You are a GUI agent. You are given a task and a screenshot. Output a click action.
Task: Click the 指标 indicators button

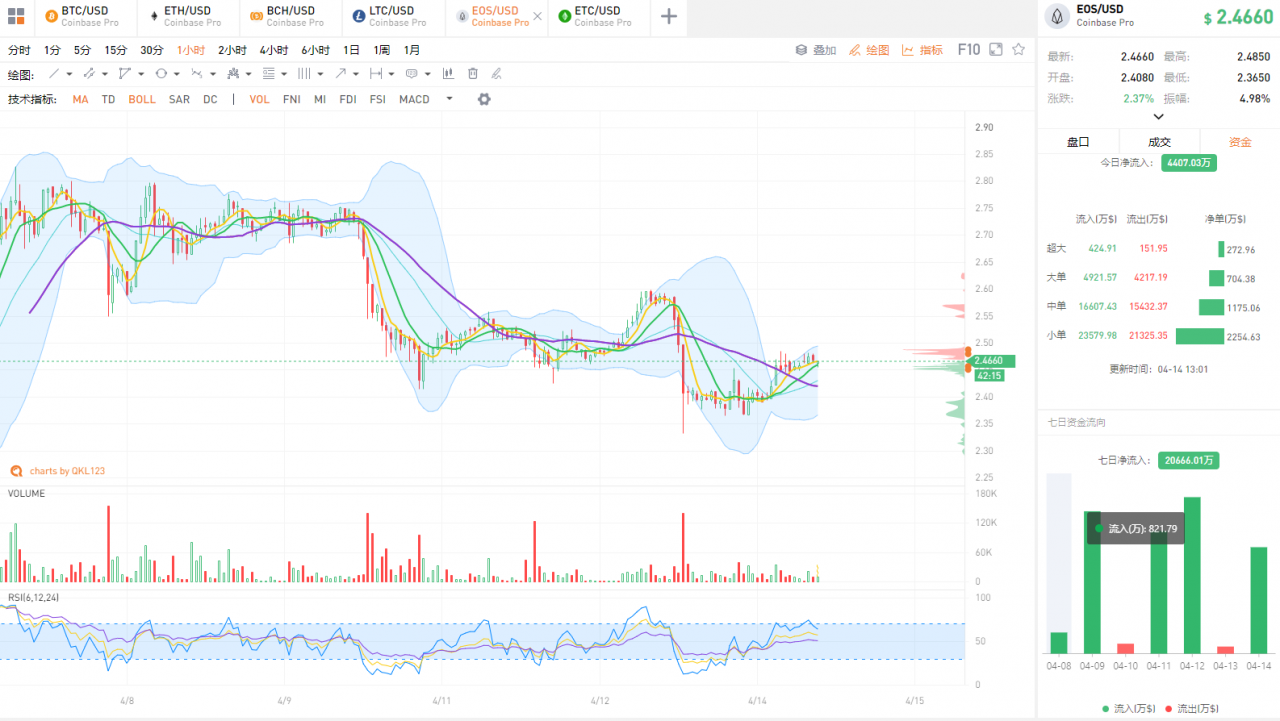coord(922,49)
